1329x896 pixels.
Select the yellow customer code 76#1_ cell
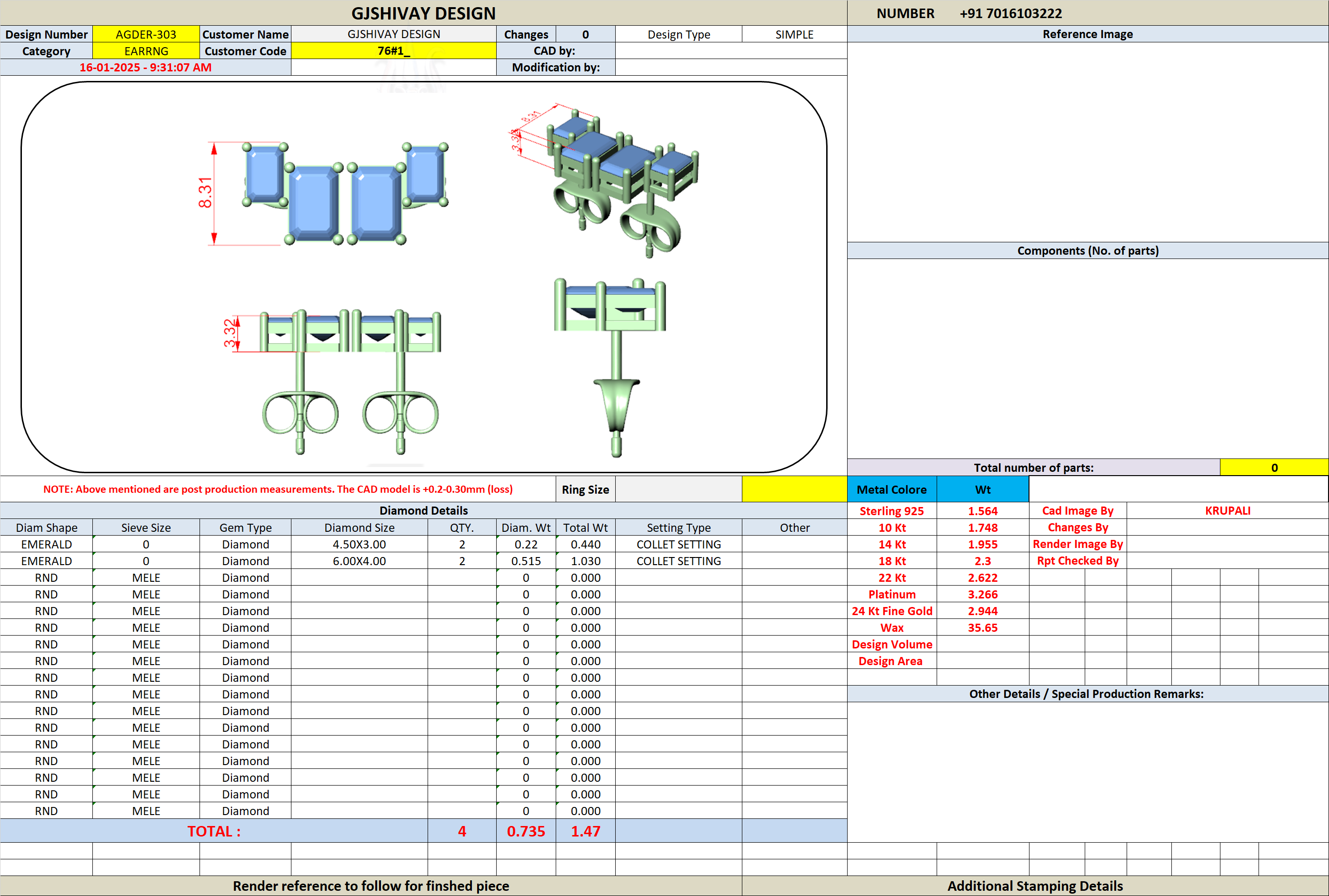[x=394, y=51]
